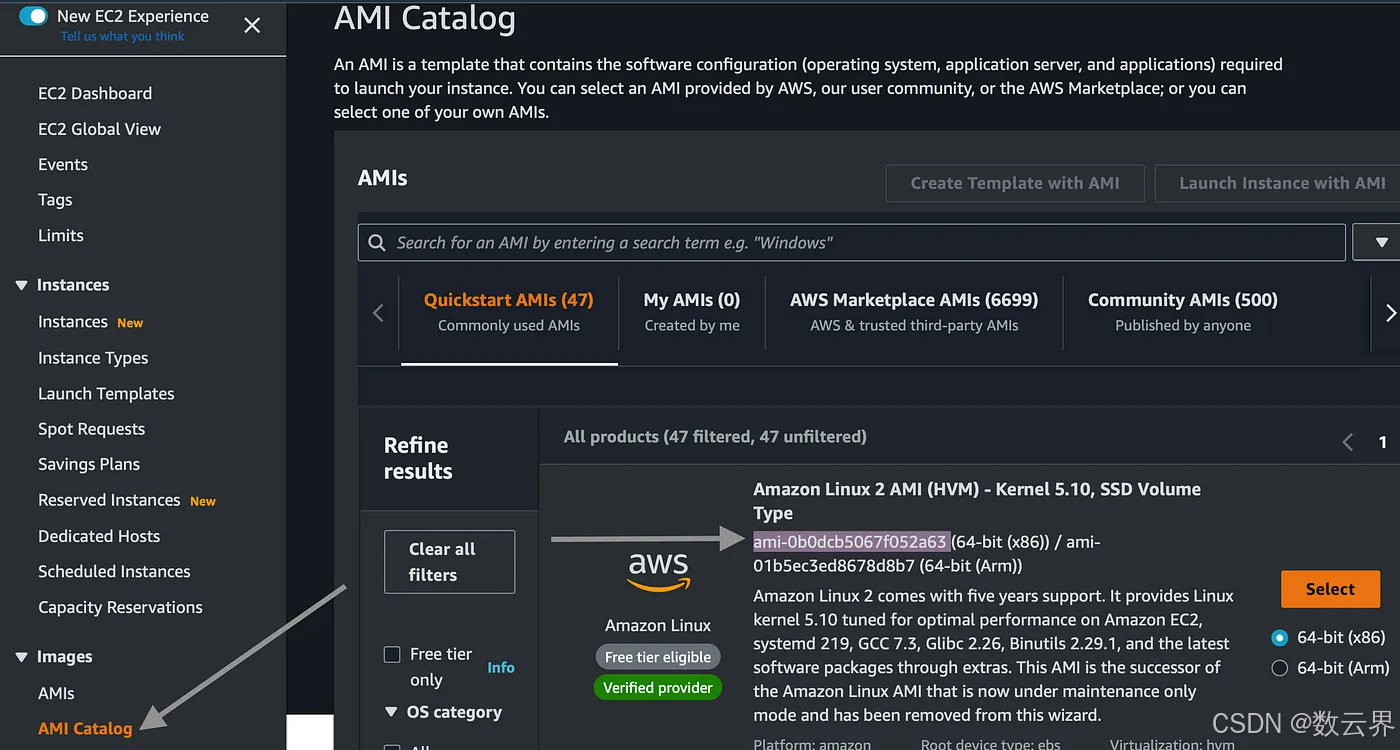Viewport: 1400px width, 750px height.
Task: Open Capacity Reservations
Action: pyautogui.click(x=120, y=607)
